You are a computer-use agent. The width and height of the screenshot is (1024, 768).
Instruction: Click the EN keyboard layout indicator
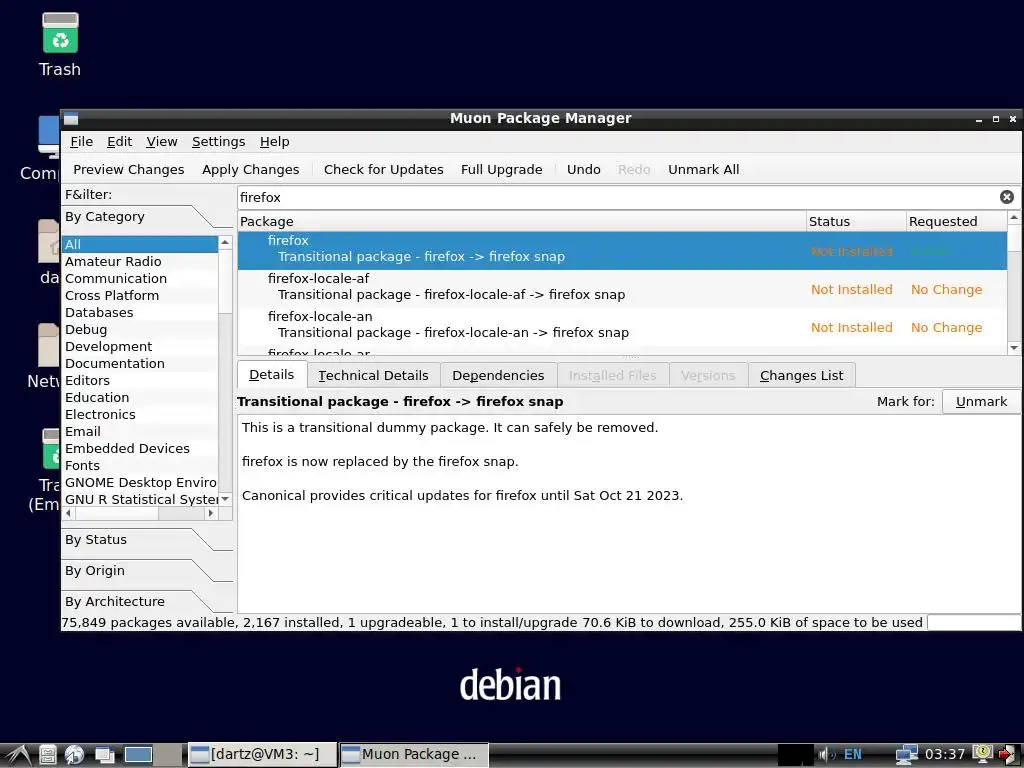click(x=852, y=754)
